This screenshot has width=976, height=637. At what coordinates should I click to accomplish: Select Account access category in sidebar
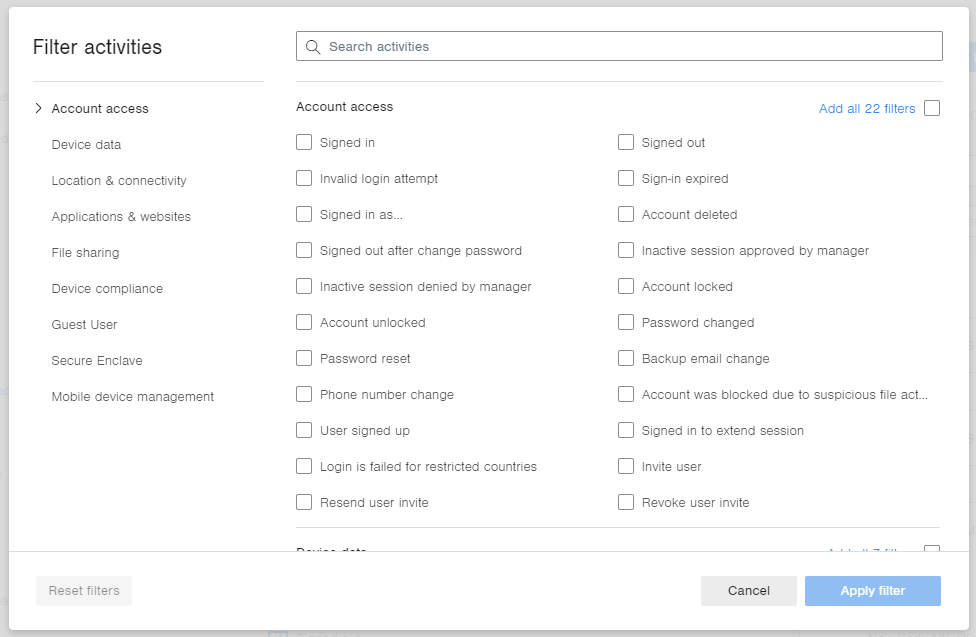[x=100, y=108]
